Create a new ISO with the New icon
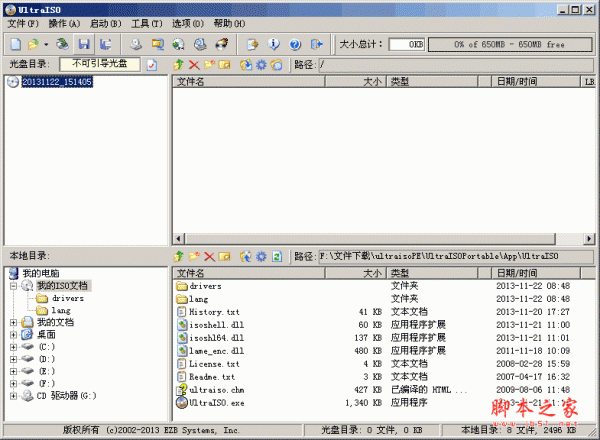The width and height of the screenshot is (600, 440). (16, 44)
